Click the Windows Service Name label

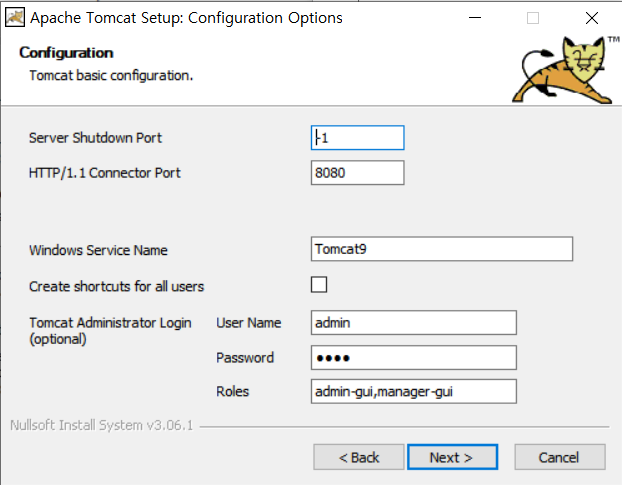coord(98,250)
